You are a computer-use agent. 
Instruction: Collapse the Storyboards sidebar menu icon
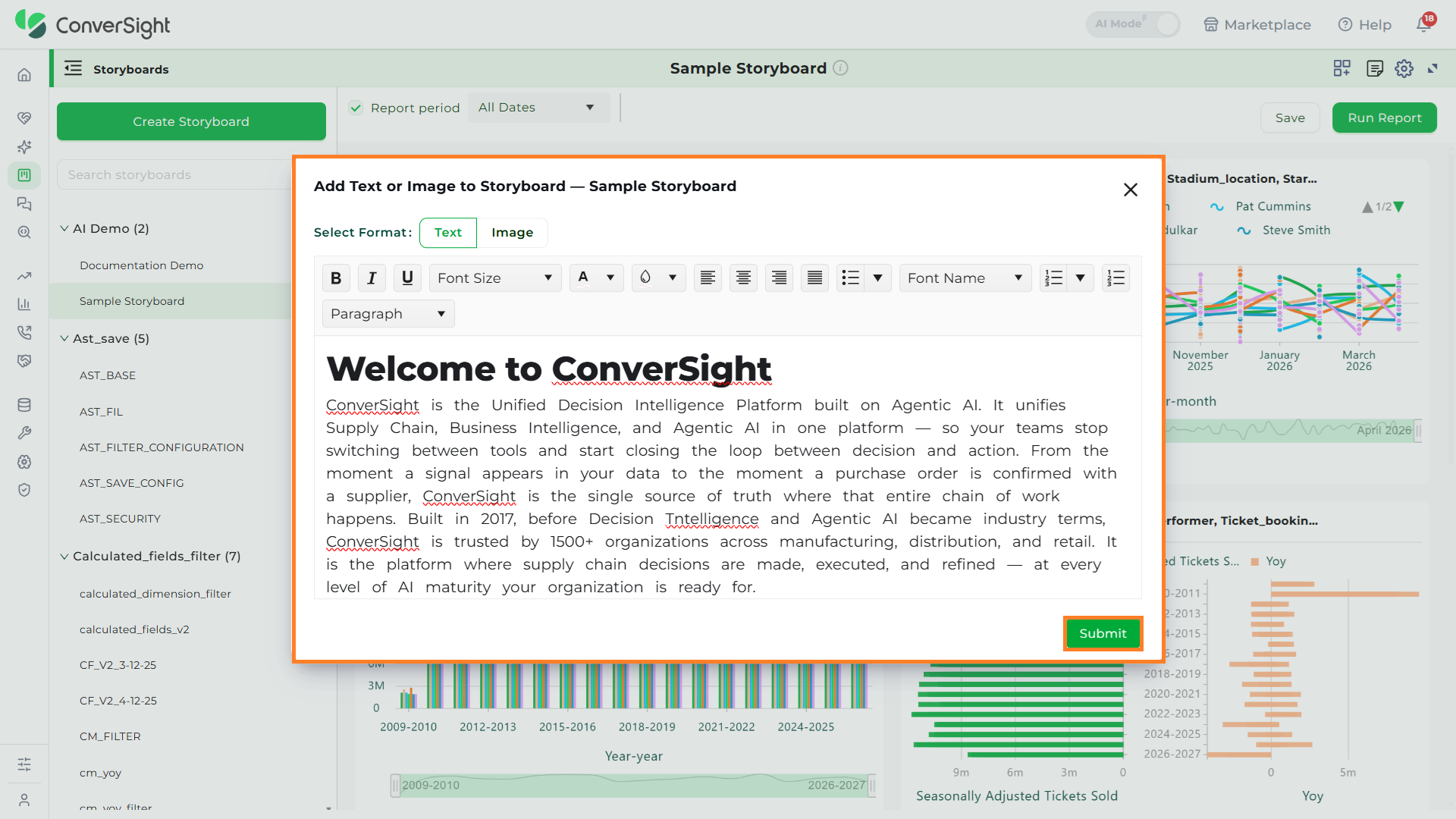click(74, 68)
